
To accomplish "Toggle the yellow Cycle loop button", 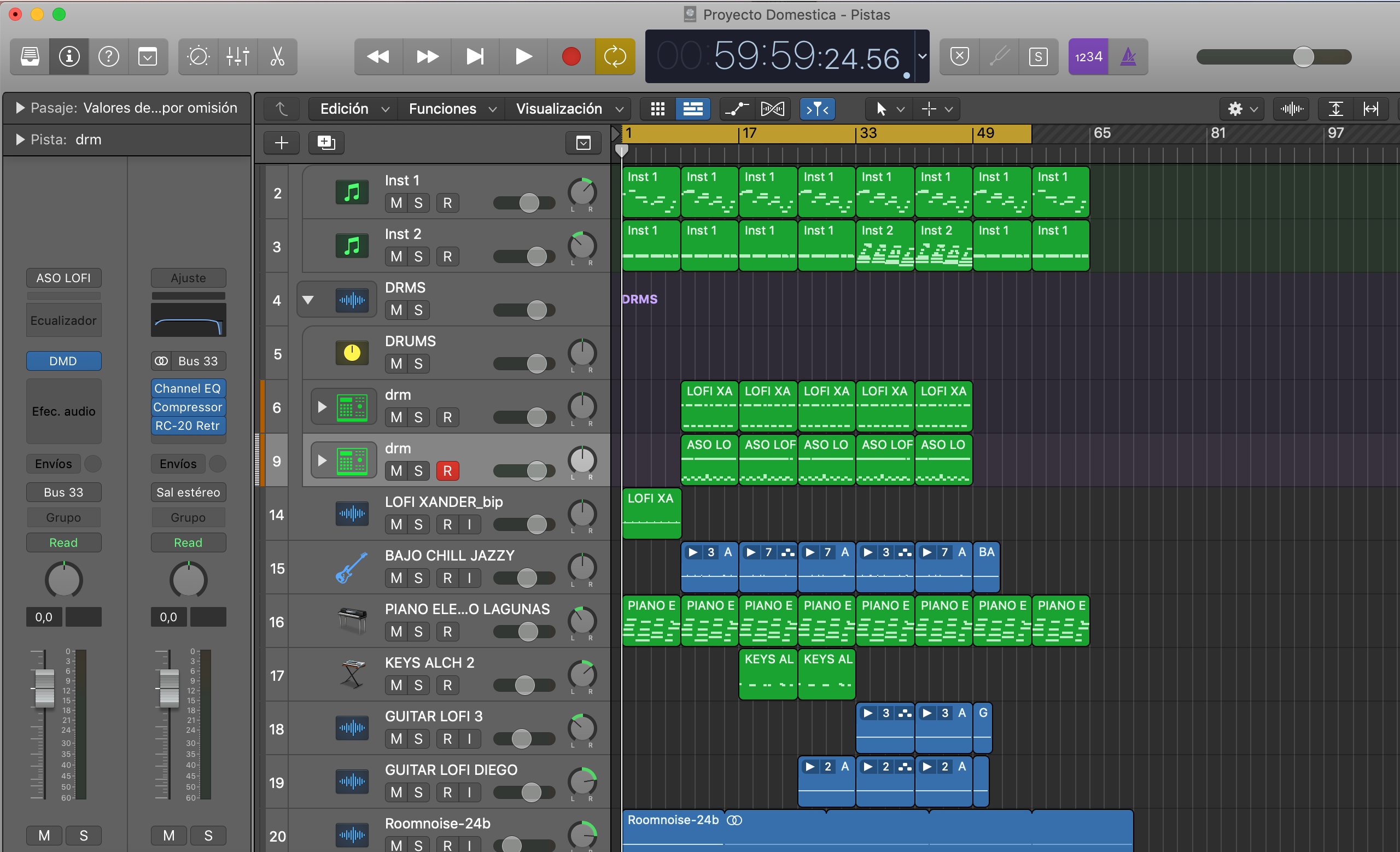I will 615,57.
